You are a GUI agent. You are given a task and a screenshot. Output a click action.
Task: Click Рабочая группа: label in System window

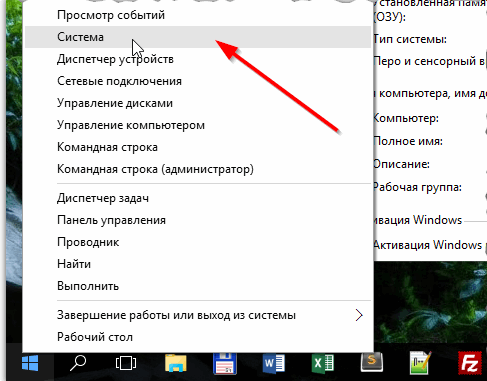tap(417, 187)
